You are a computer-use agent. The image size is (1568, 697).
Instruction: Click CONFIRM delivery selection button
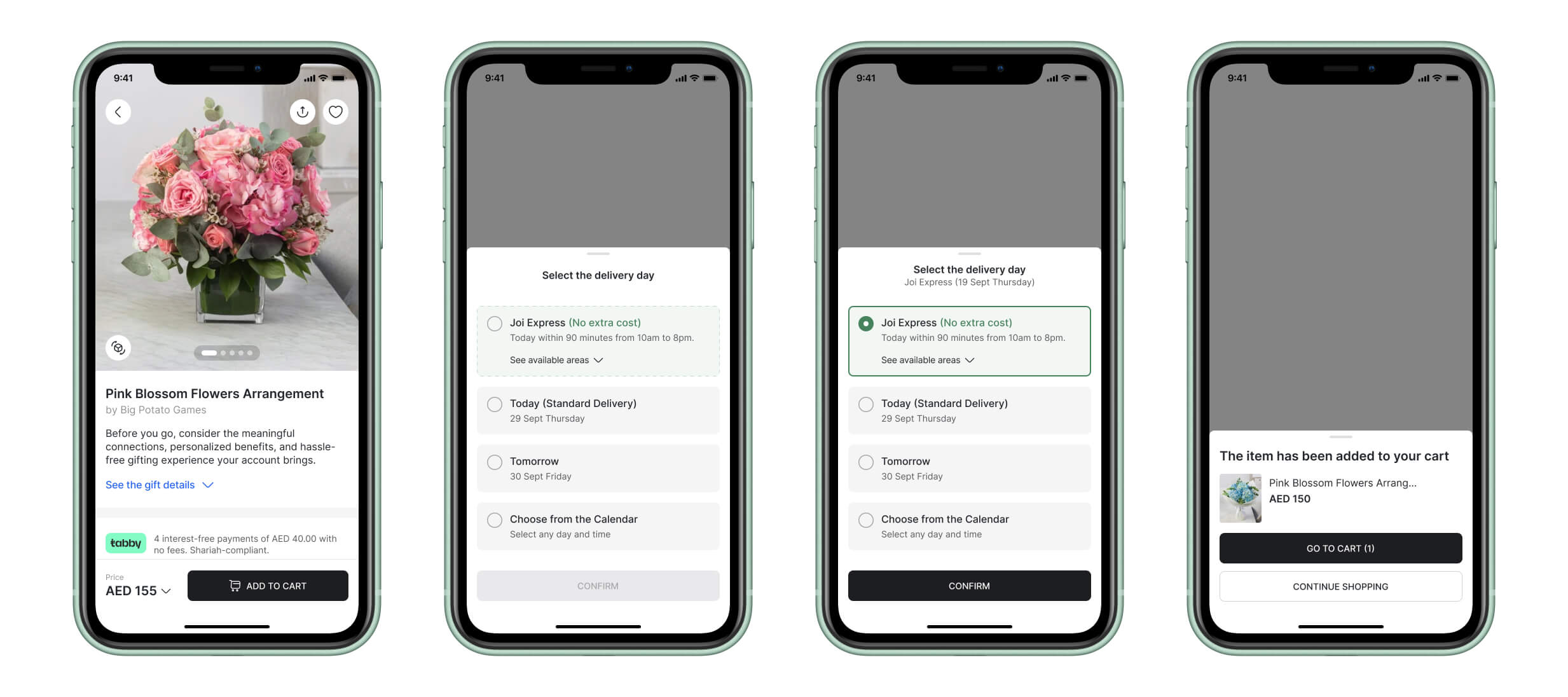pos(968,585)
